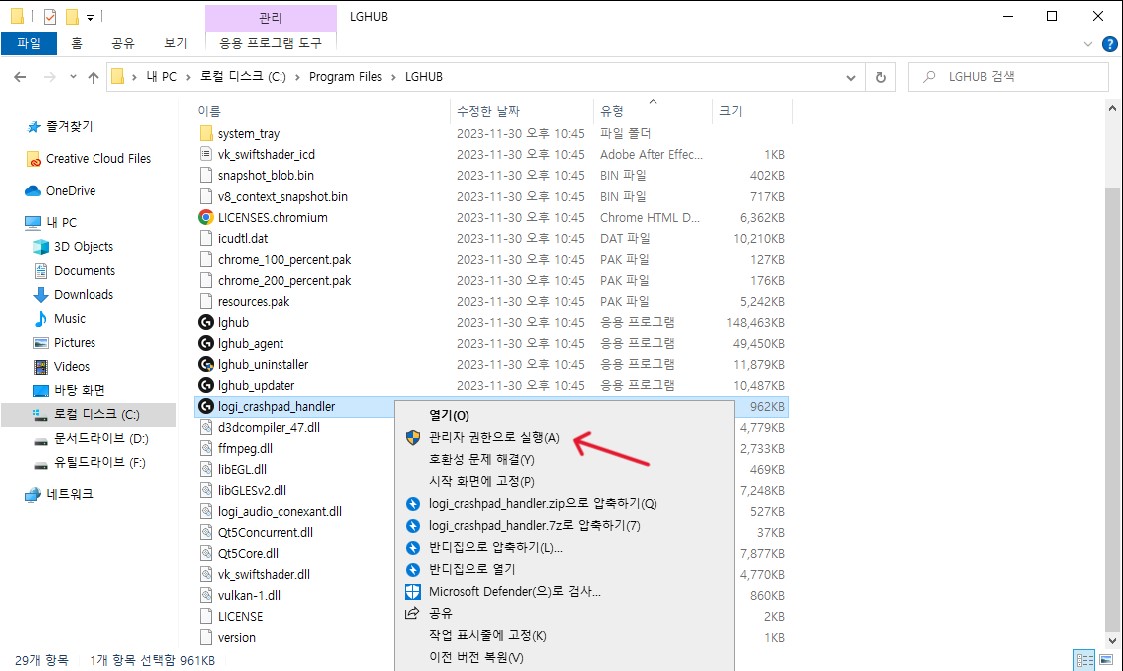
Task: Click the Bandizip icon next to 7z compress entry
Action: (x=413, y=526)
